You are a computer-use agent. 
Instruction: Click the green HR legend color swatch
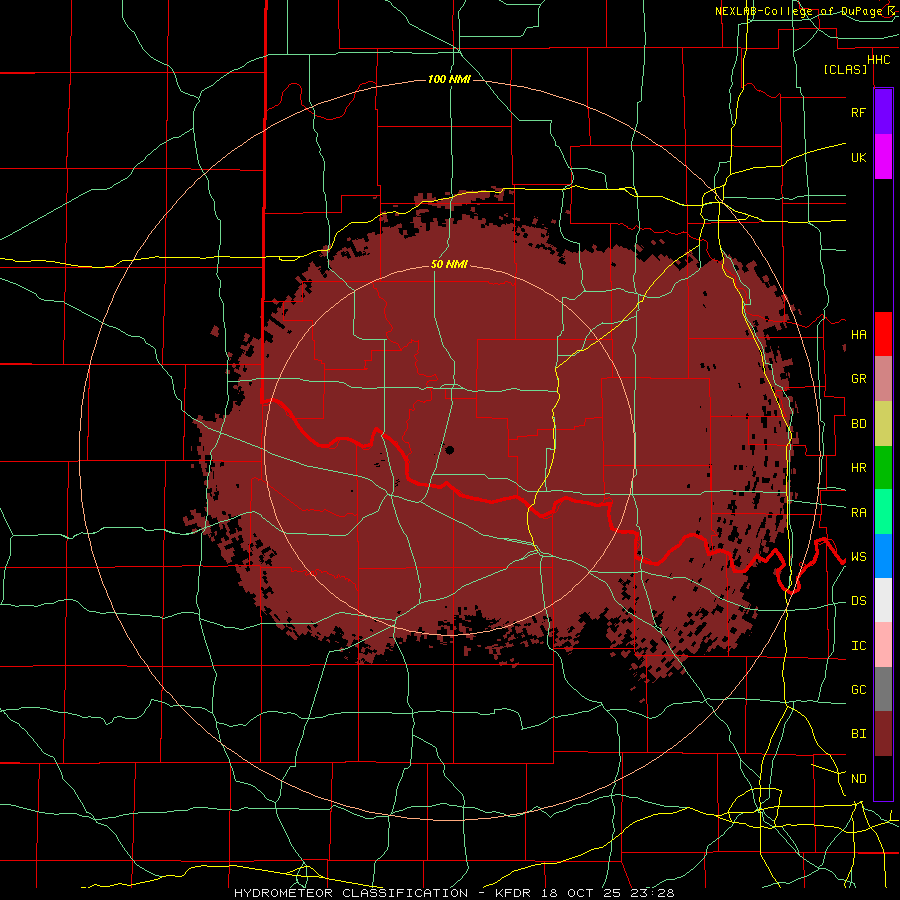coord(883,468)
